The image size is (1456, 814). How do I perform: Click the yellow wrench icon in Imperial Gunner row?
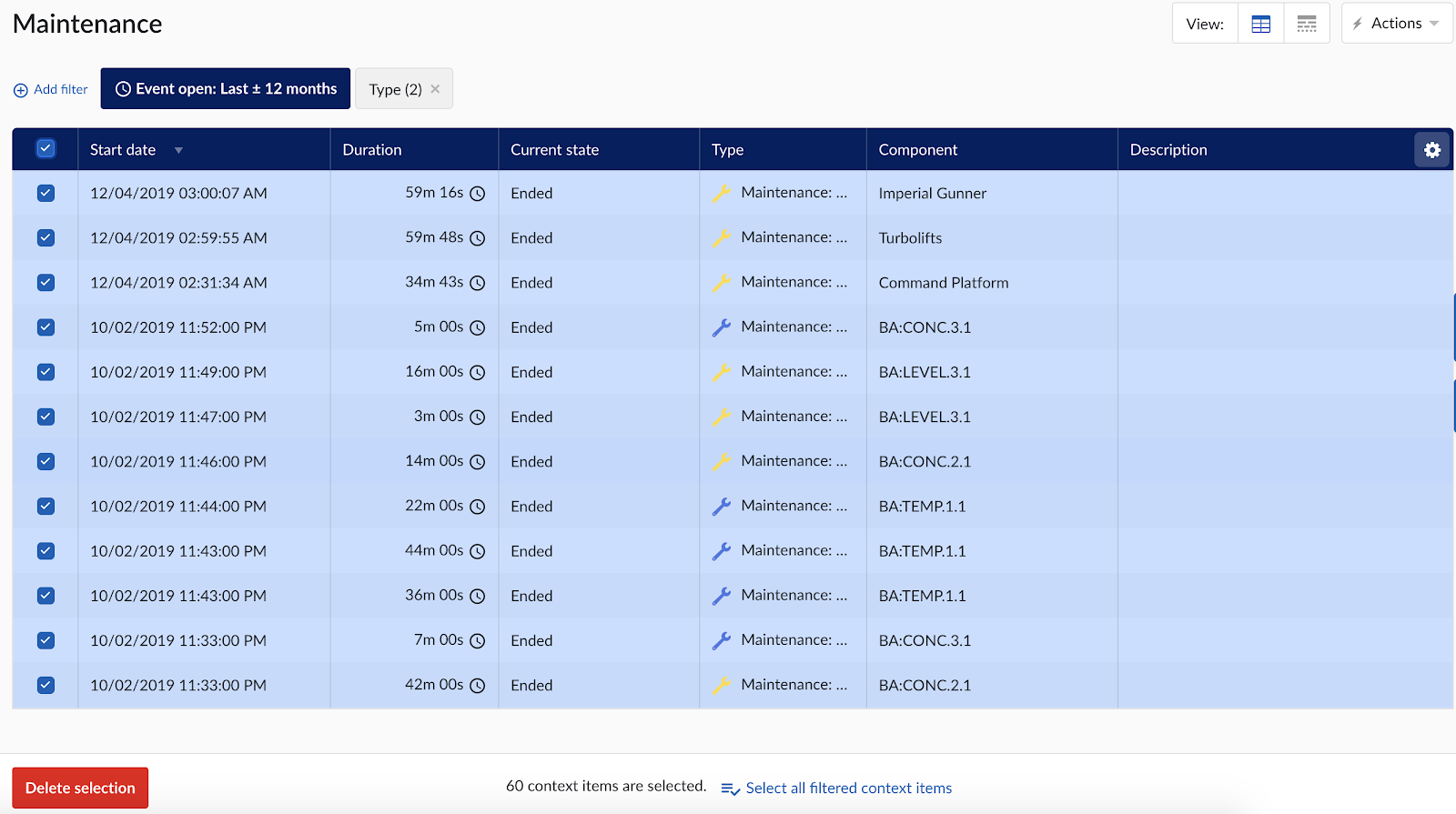click(722, 193)
